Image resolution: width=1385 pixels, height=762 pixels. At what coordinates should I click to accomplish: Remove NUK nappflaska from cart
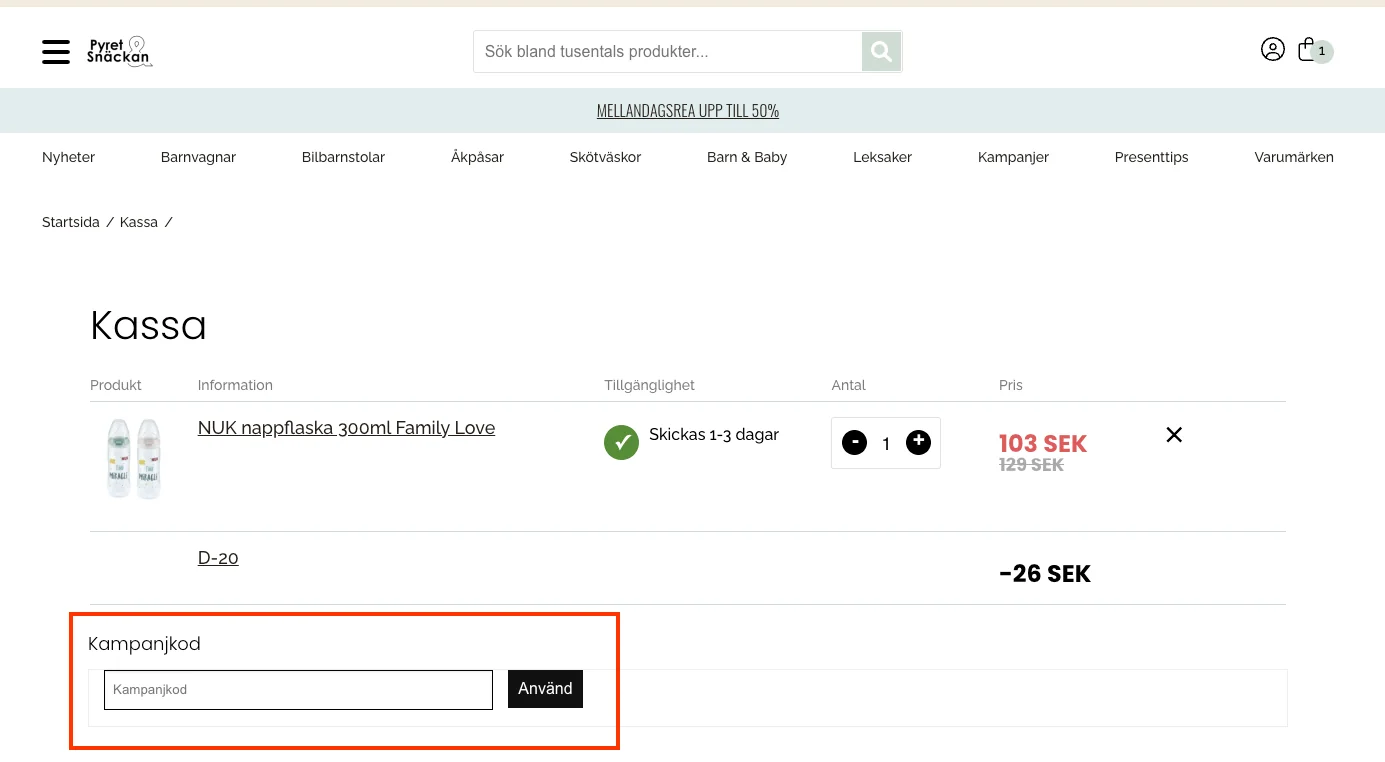(1174, 435)
